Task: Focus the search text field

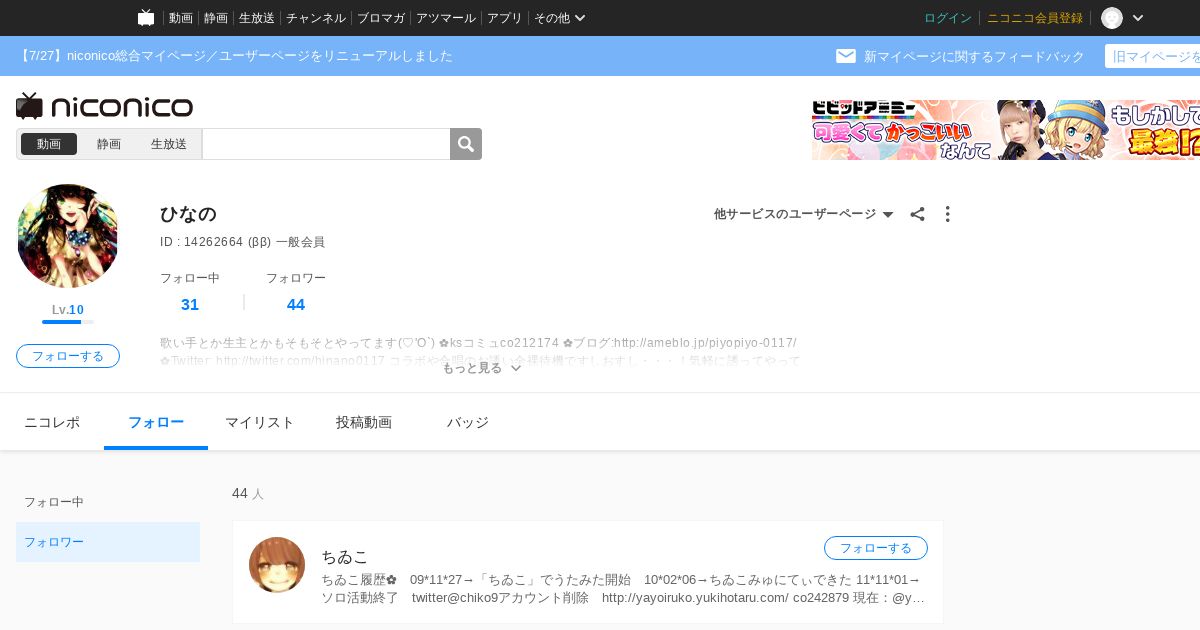Action: (326, 144)
